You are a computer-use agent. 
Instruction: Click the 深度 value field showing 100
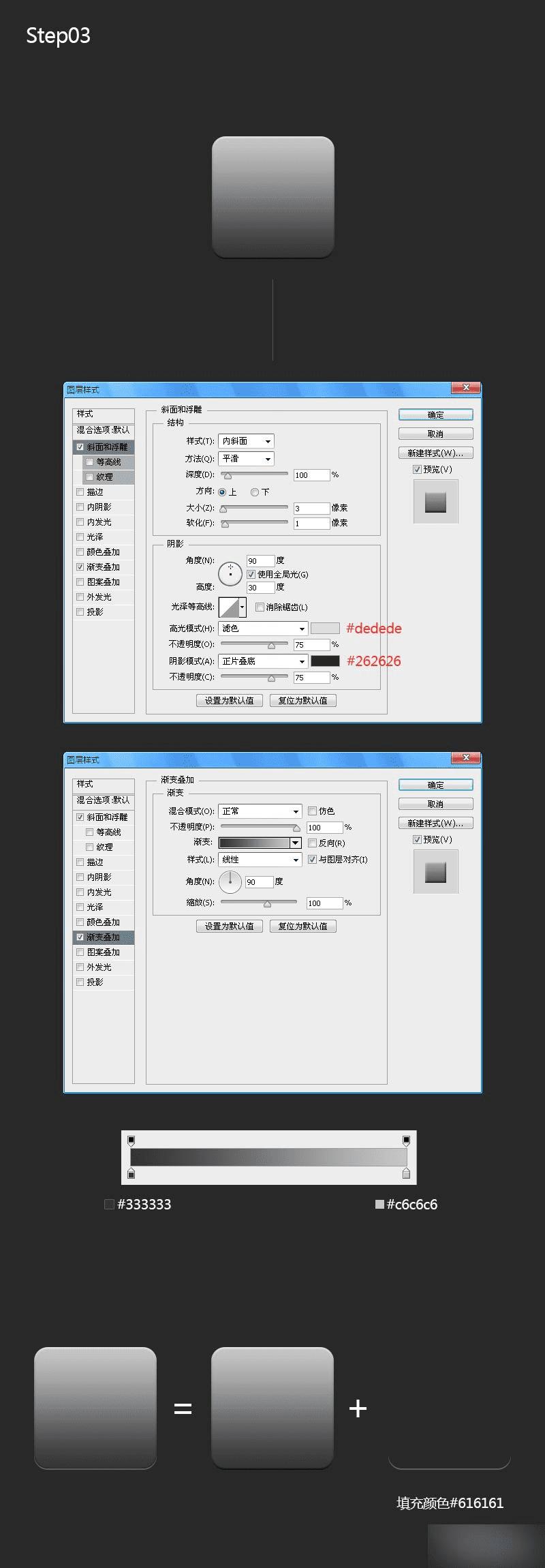(311, 475)
